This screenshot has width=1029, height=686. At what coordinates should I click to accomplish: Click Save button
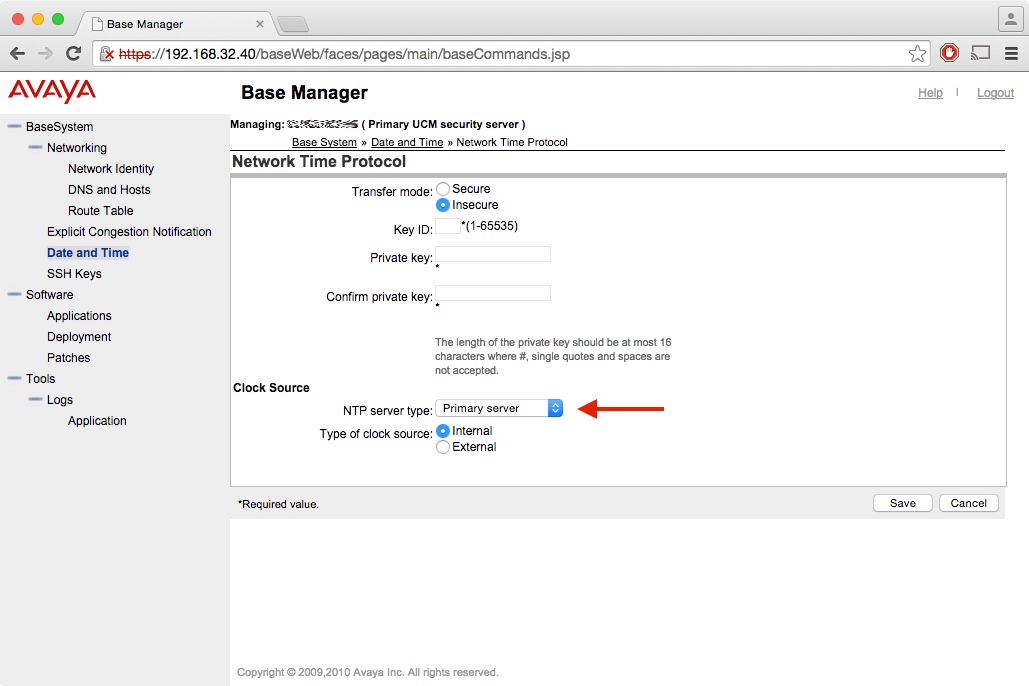click(x=902, y=503)
